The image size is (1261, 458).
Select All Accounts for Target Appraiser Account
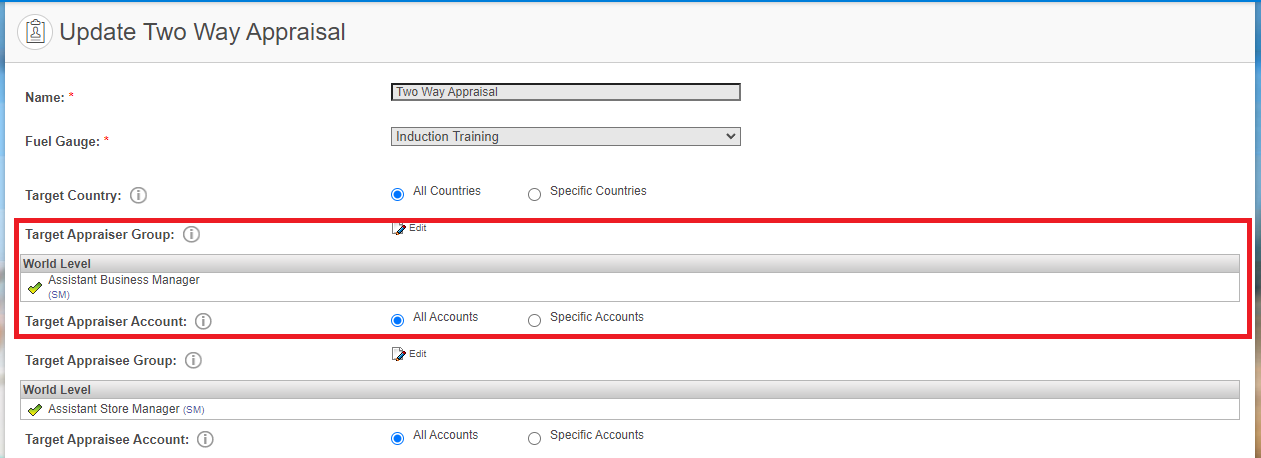(398, 320)
